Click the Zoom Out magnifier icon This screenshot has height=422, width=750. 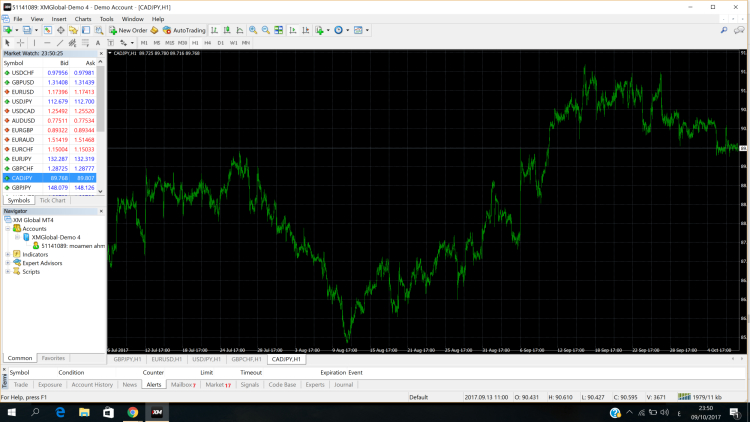[x=265, y=30]
